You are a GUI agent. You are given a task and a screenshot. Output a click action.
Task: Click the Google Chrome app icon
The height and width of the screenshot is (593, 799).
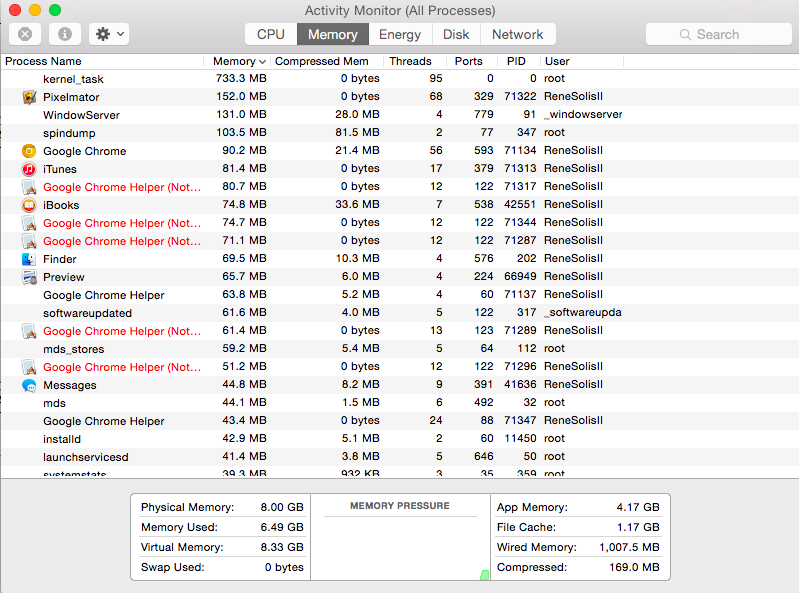[29, 151]
